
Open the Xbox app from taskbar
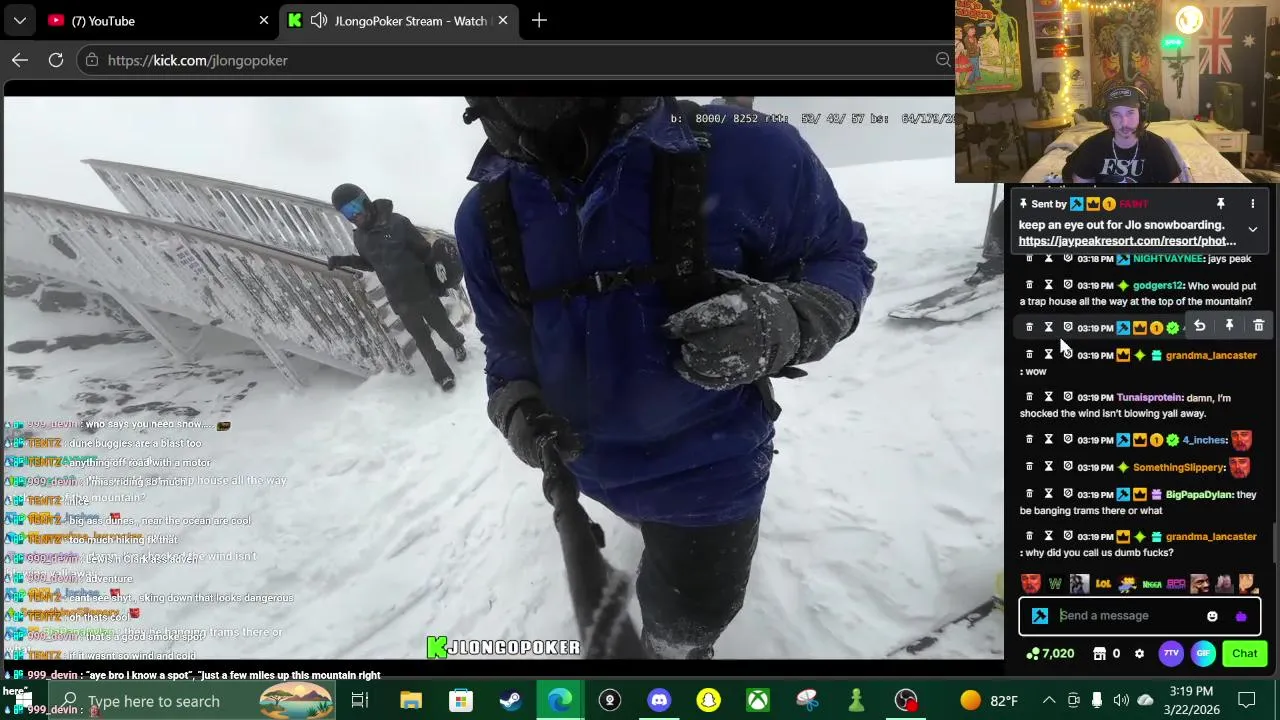[x=758, y=701]
